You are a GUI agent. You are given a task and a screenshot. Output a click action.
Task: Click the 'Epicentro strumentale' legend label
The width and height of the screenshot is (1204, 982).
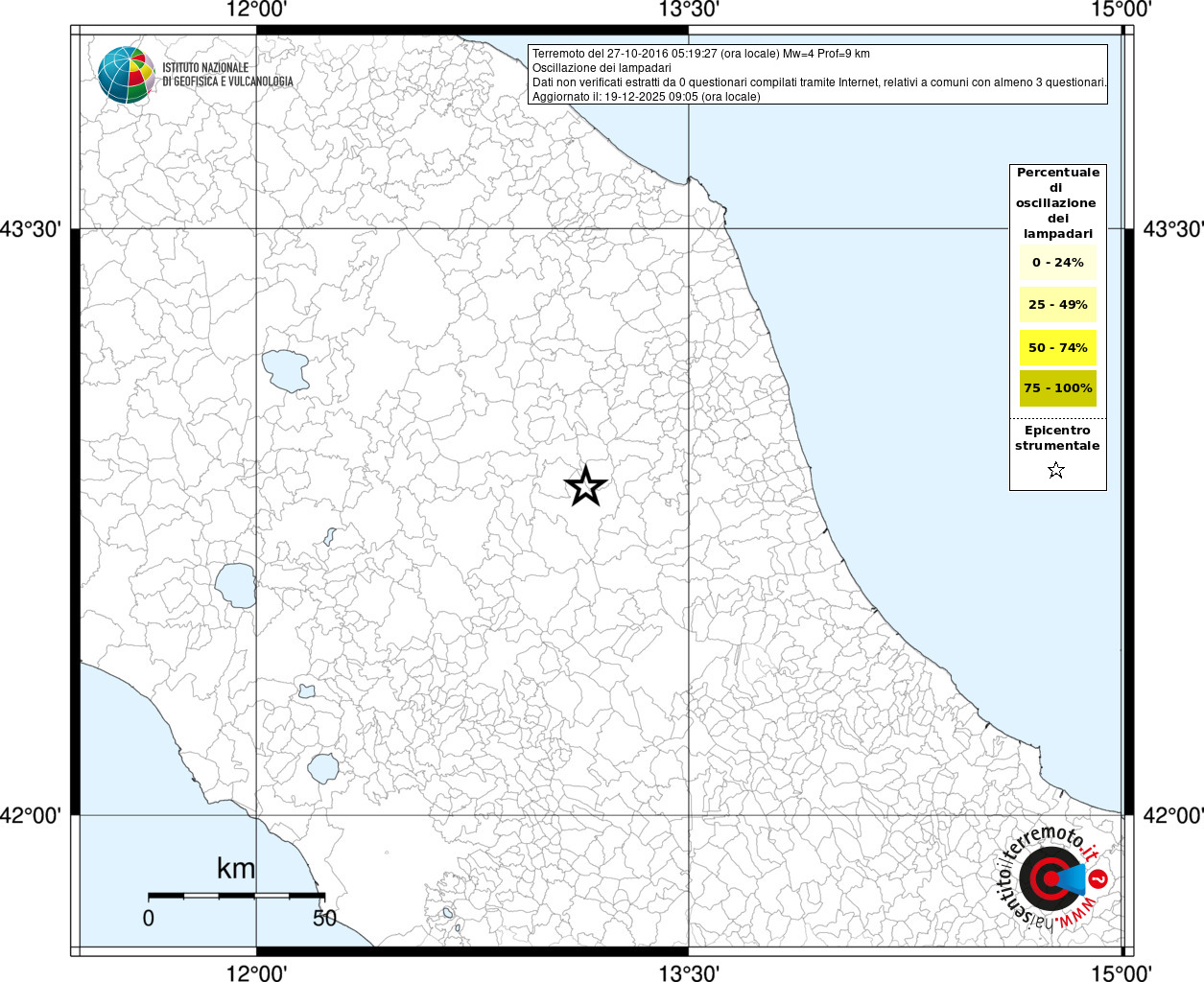[x=1057, y=437]
